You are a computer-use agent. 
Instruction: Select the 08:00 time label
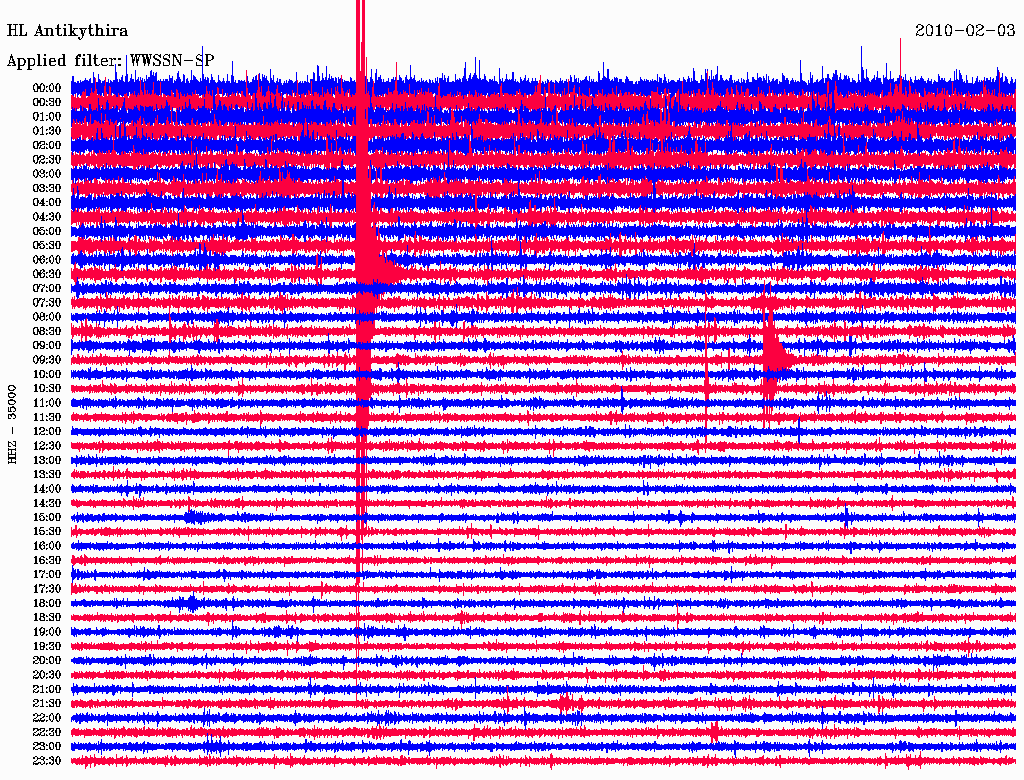(x=47, y=317)
